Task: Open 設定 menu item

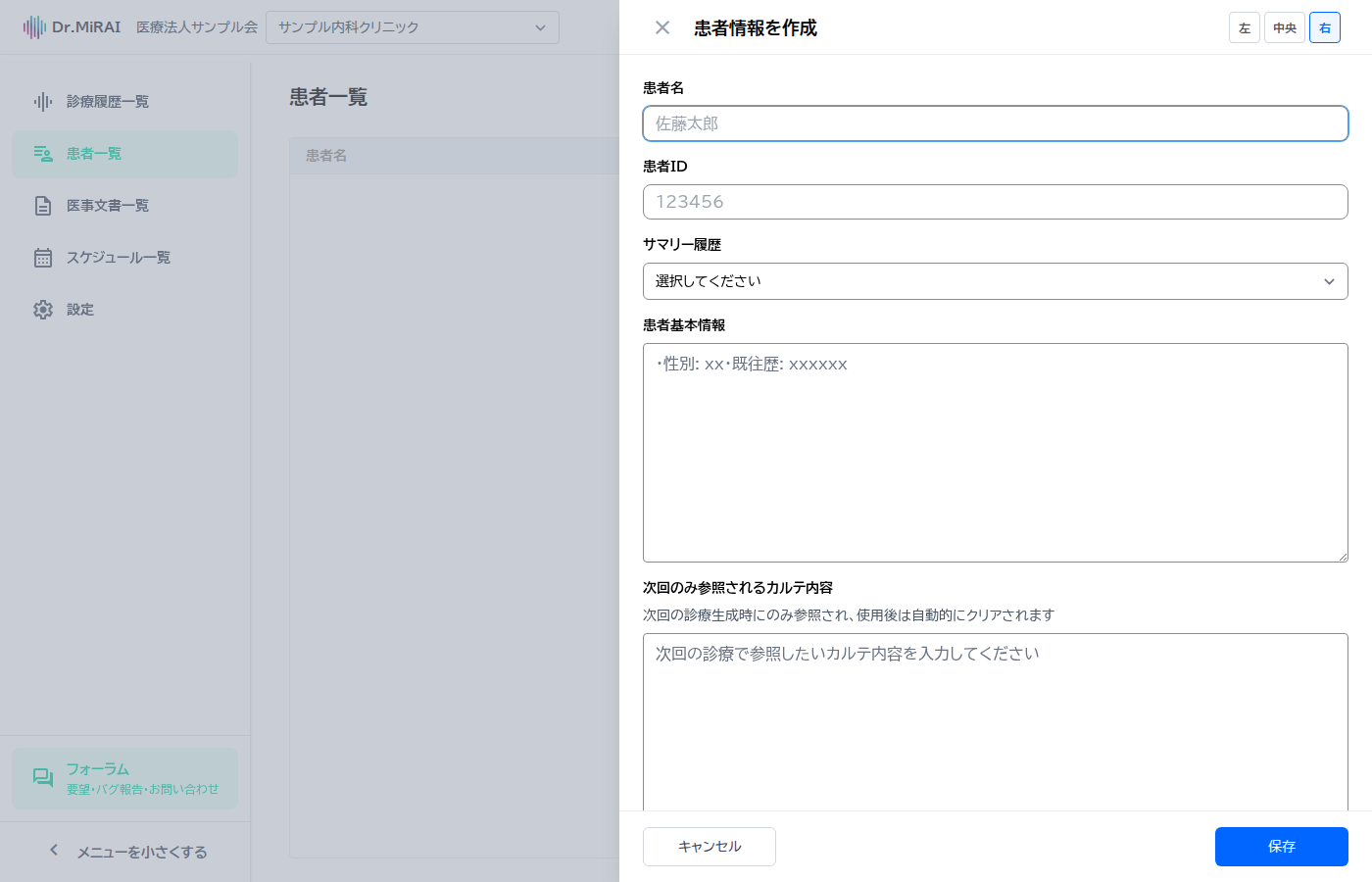Action: 125,310
